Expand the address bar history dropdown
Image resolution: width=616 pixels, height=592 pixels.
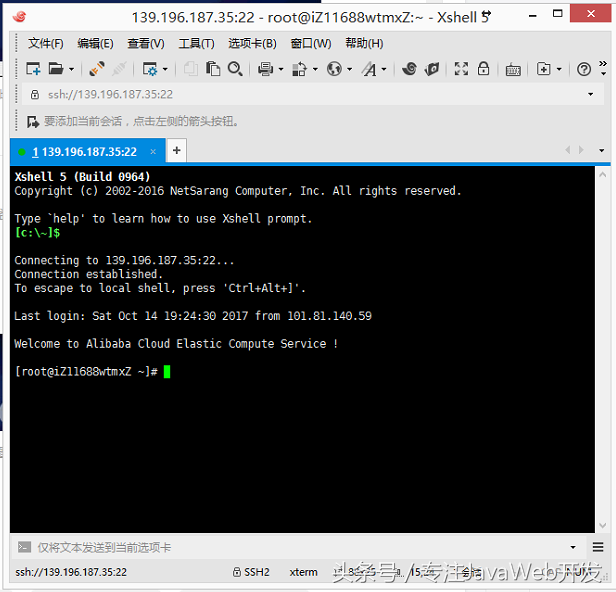point(590,94)
